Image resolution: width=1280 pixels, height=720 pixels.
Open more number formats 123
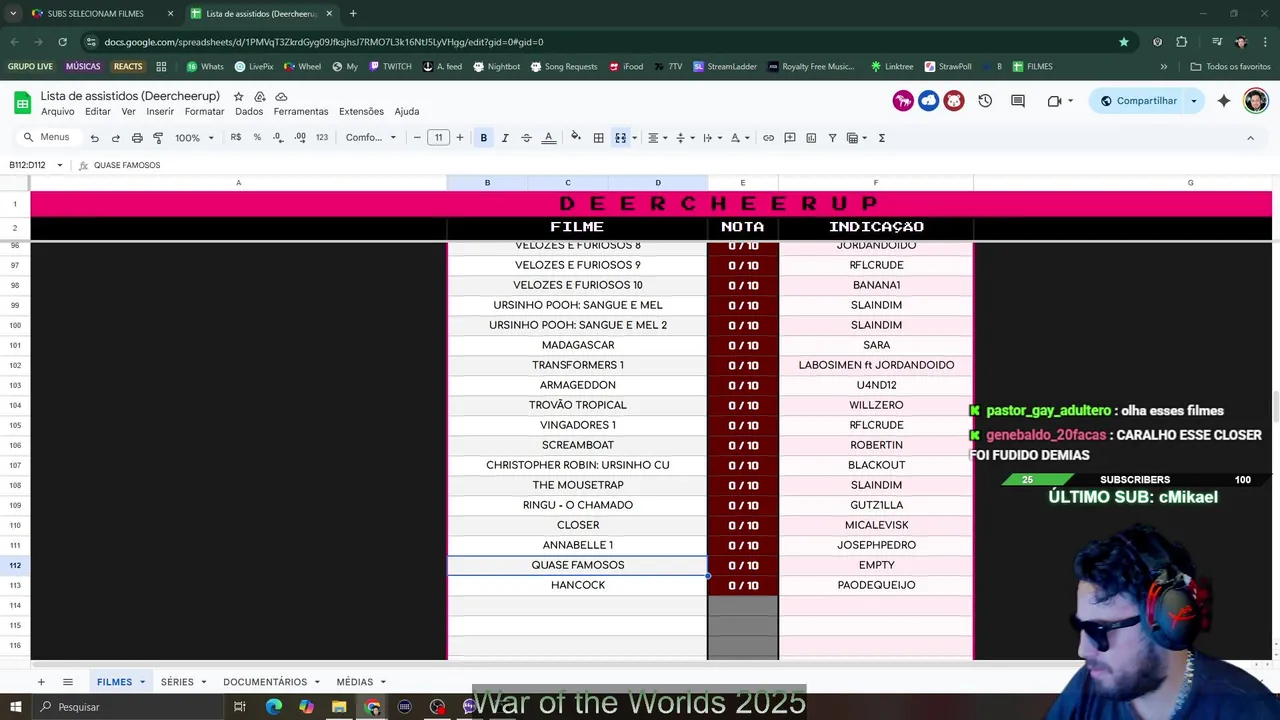[322, 138]
